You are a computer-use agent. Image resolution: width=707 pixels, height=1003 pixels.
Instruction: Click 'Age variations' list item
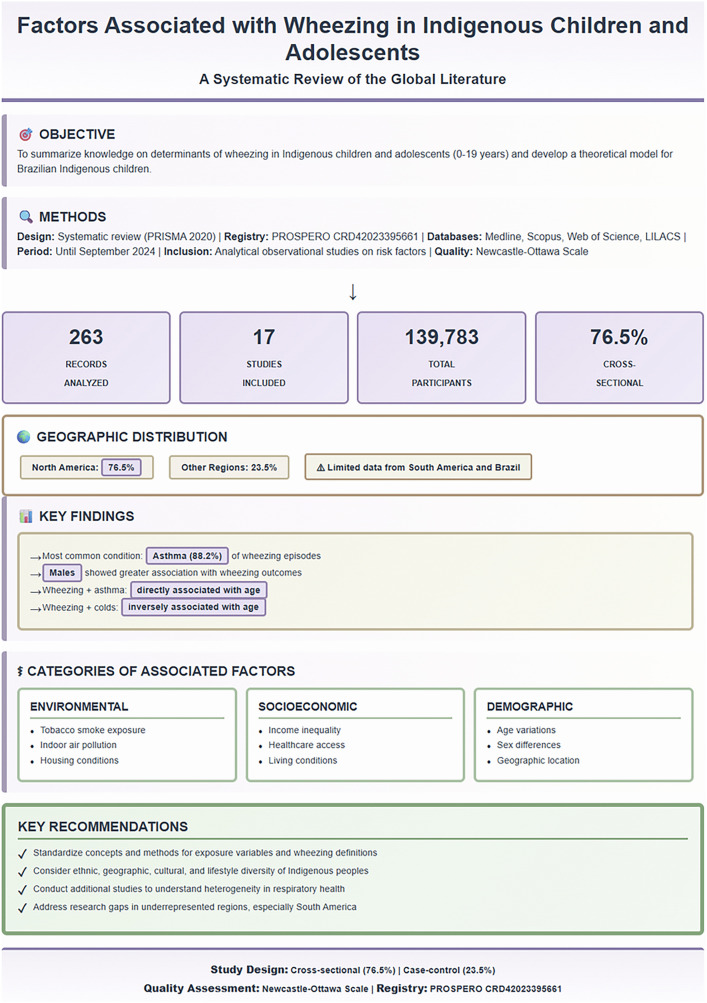(x=526, y=730)
